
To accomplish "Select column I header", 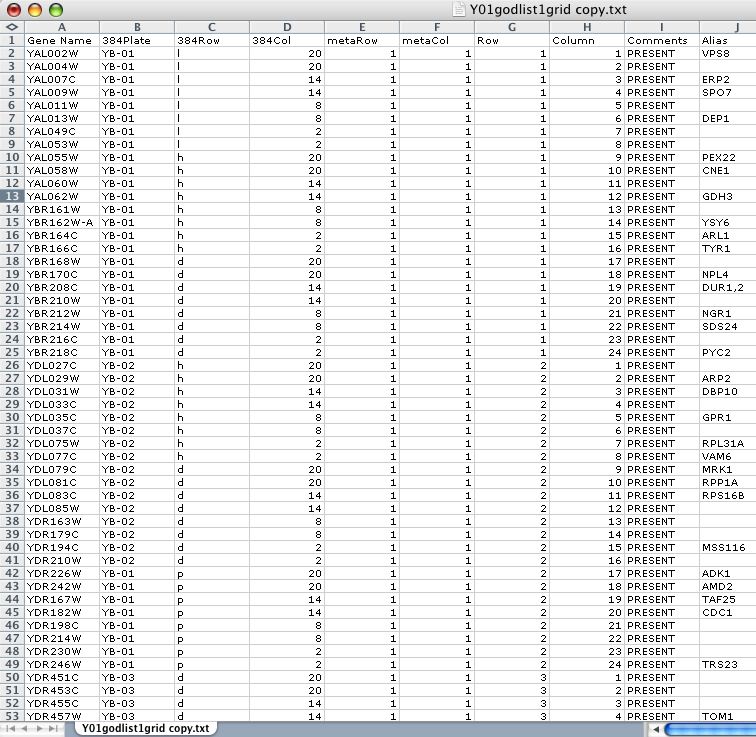I will coord(661,27).
